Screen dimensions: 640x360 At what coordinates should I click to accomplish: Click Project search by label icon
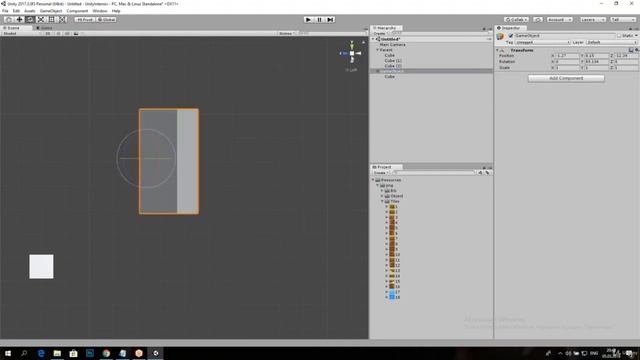[487, 173]
